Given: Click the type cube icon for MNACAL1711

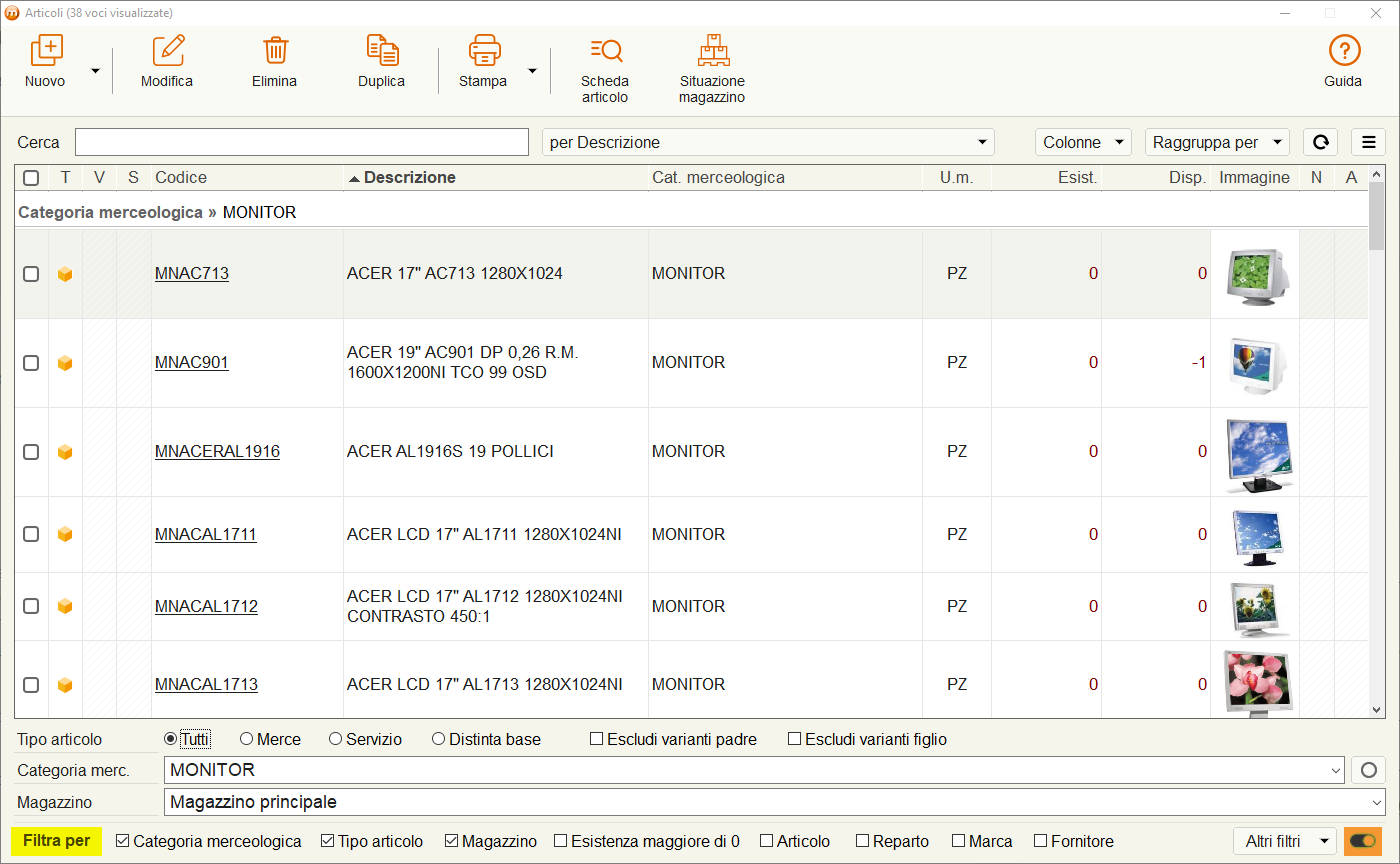Looking at the screenshot, I should tap(65, 535).
